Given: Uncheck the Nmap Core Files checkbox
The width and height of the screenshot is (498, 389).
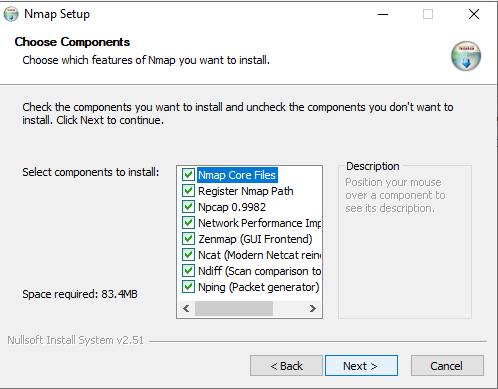Looking at the screenshot, I should click(x=188, y=175).
